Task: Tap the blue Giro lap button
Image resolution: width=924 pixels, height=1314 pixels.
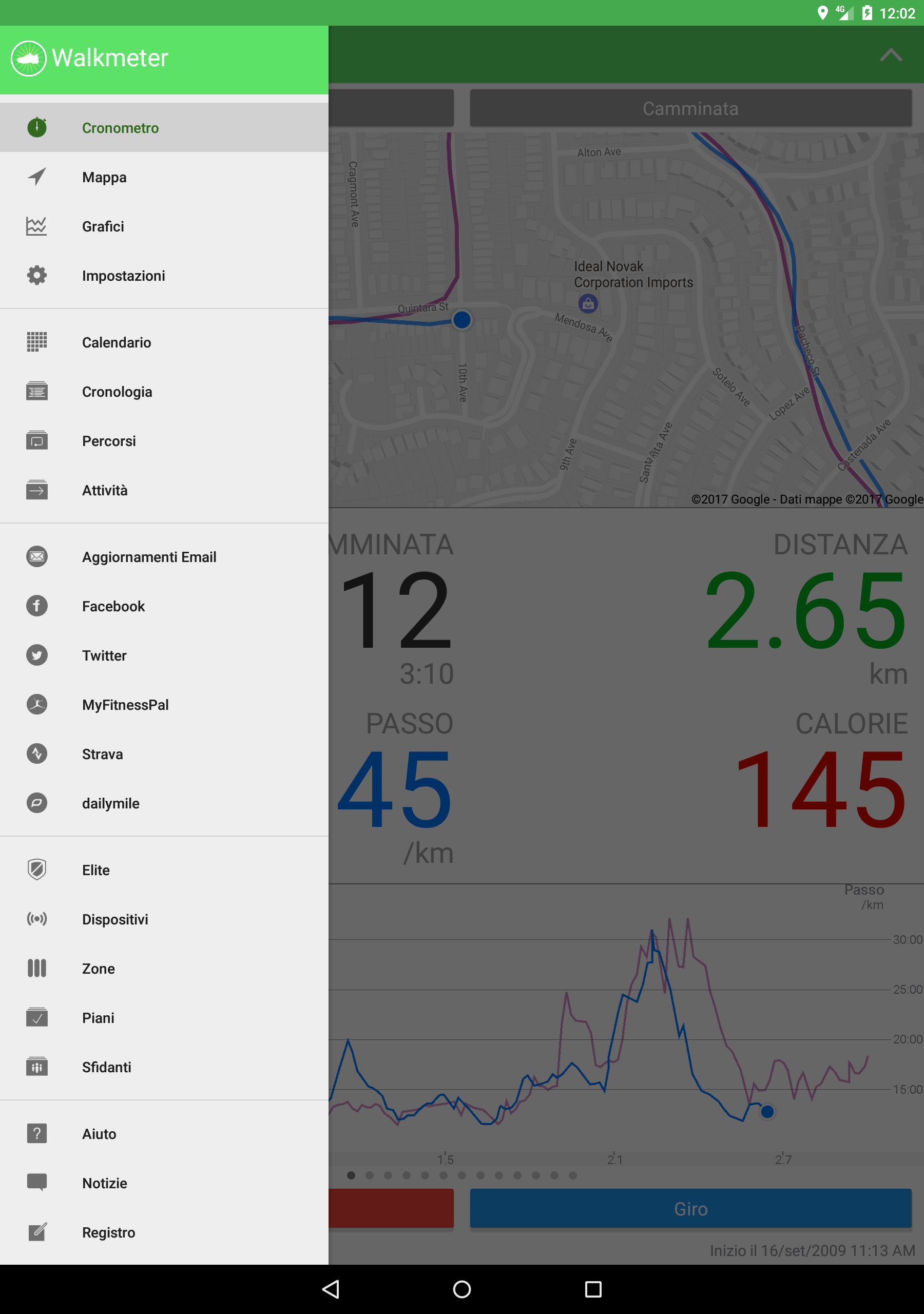Action: tap(690, 1208)
